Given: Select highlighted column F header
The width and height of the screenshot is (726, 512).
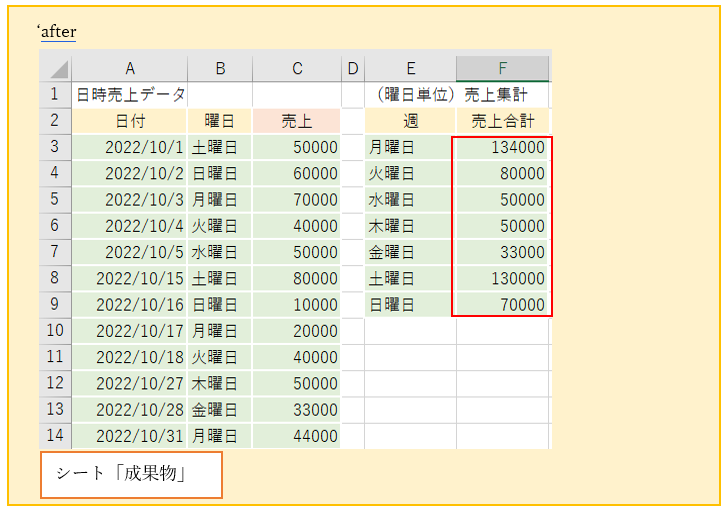Looking at the screenshot, I should pos(502,69).
